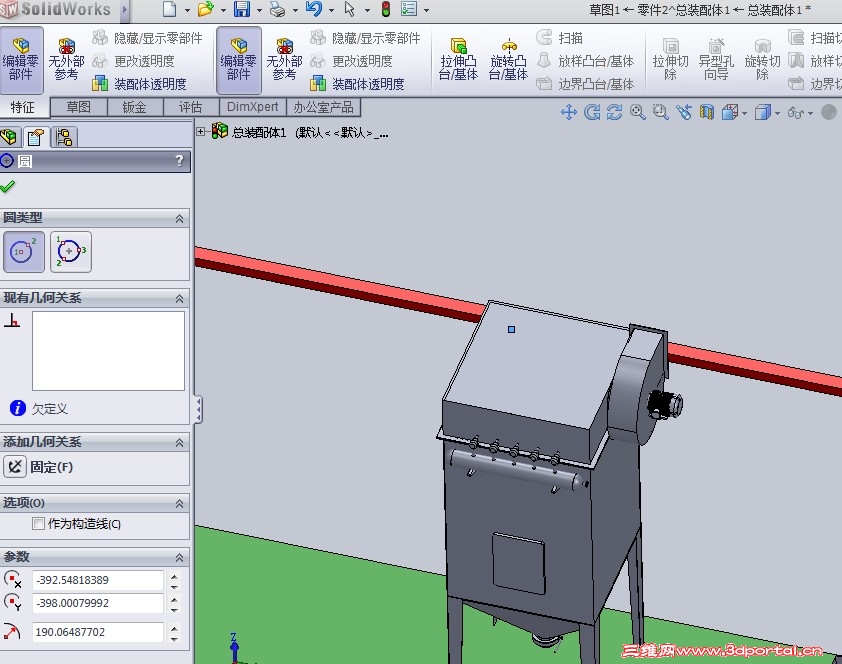The image size is (842, 664).
Task: Click the first 编辑零部件 button
Action: 21,60
